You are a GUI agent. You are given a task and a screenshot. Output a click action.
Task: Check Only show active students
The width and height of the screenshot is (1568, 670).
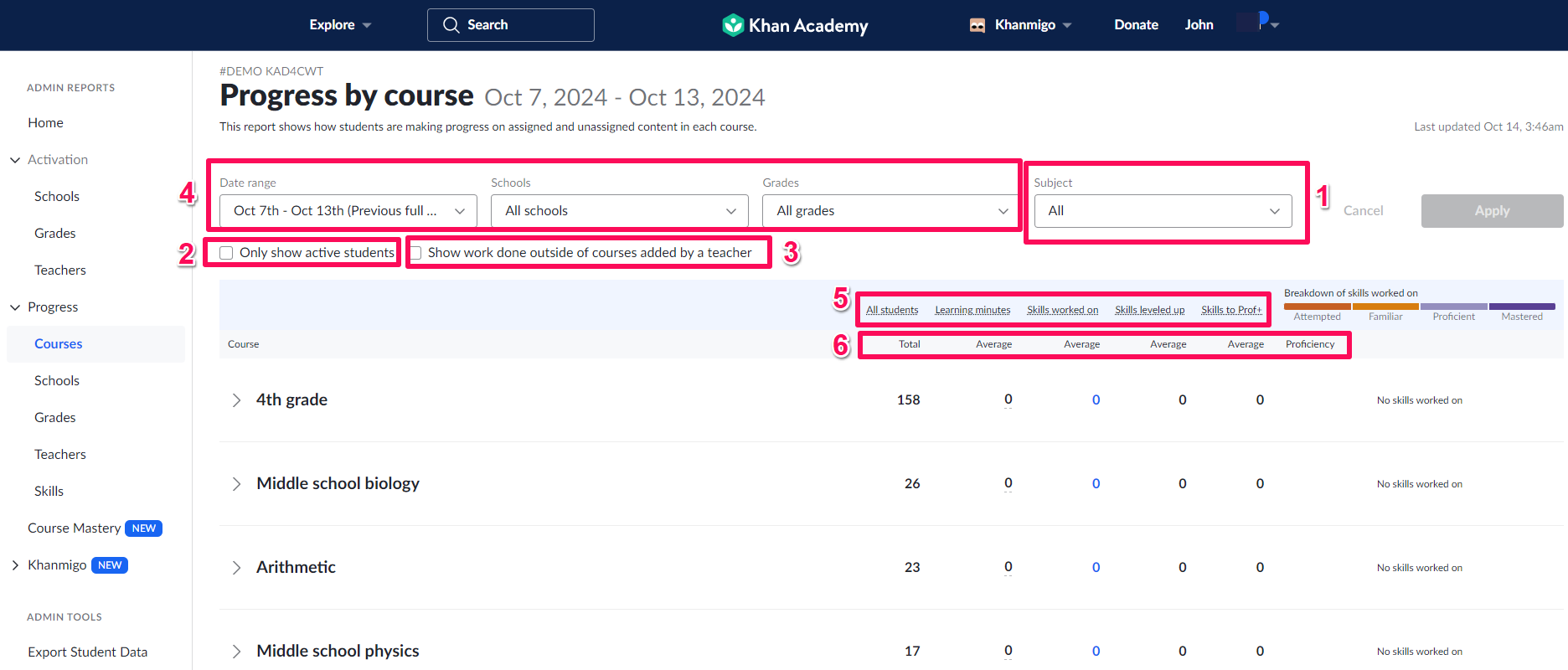tap(226, 253)
